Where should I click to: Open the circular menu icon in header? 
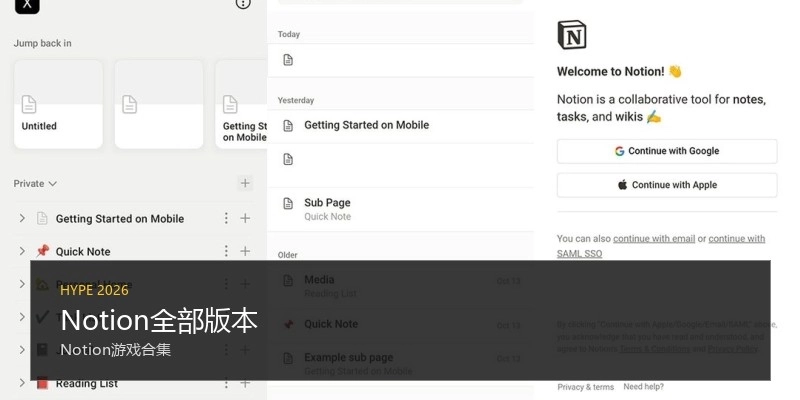pyautogui.click(x=243, y=4)
